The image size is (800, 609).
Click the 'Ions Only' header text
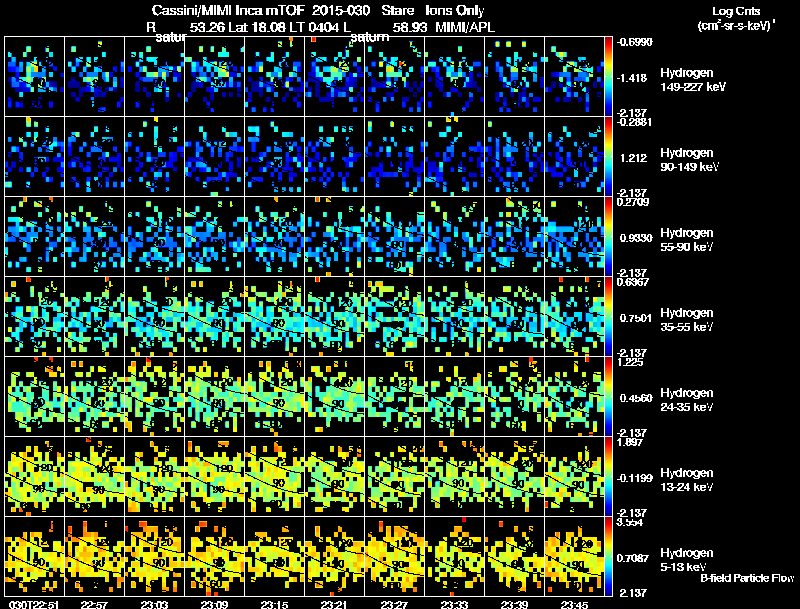(455, 11)
